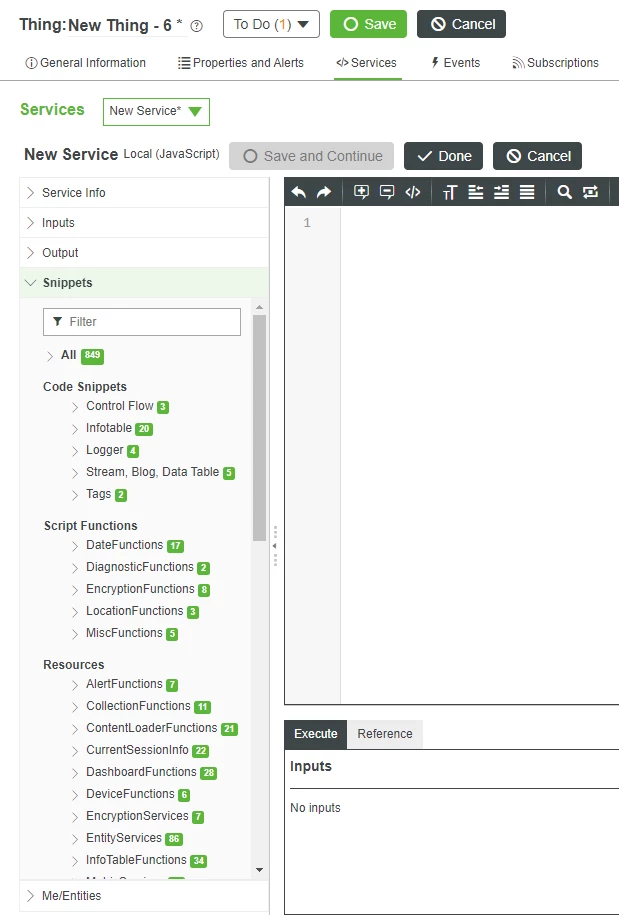619x921 pixels.
Task: Expand the Me/Entities section
Action: 144,896
